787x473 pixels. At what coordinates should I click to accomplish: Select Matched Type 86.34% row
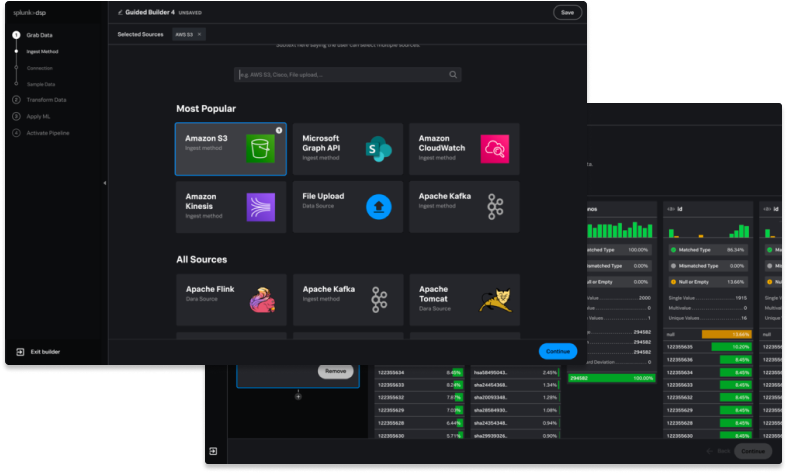708,250
